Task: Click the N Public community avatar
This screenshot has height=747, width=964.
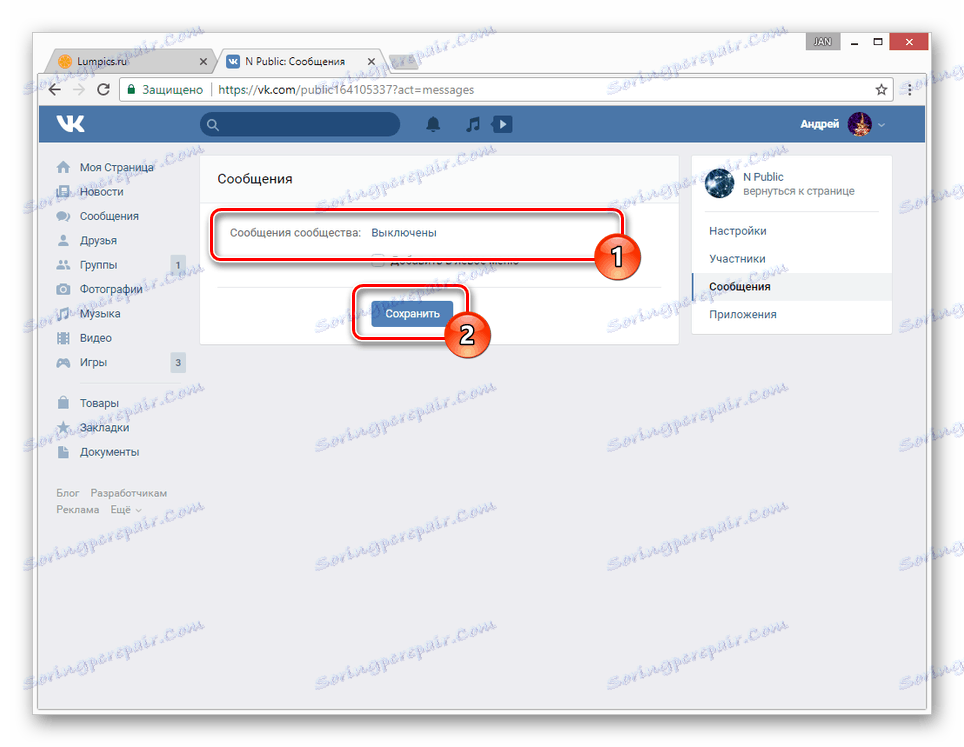Action: [x=719, y=183]
